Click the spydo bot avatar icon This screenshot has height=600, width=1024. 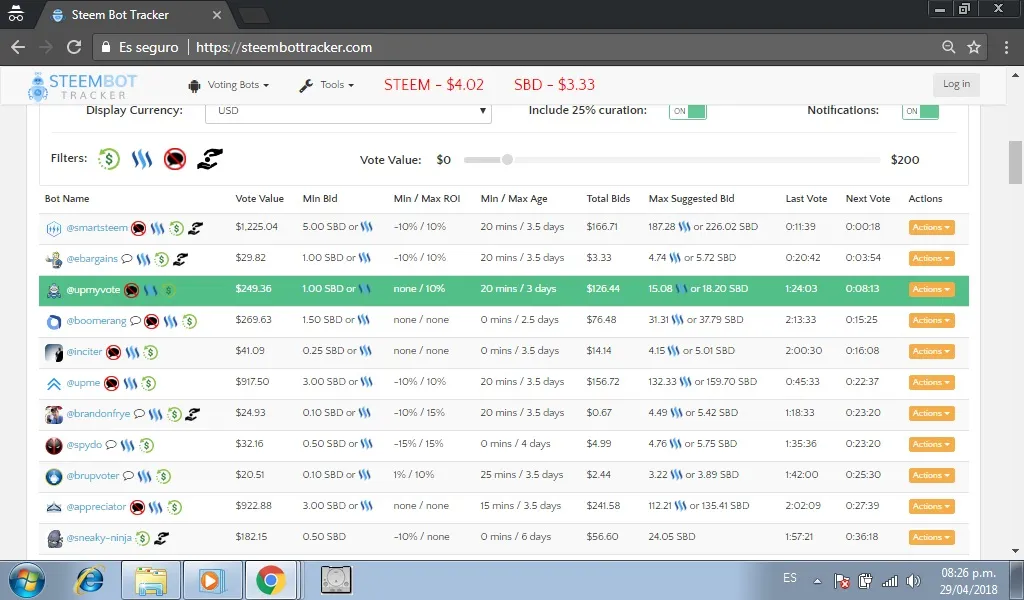coord(54,445)
